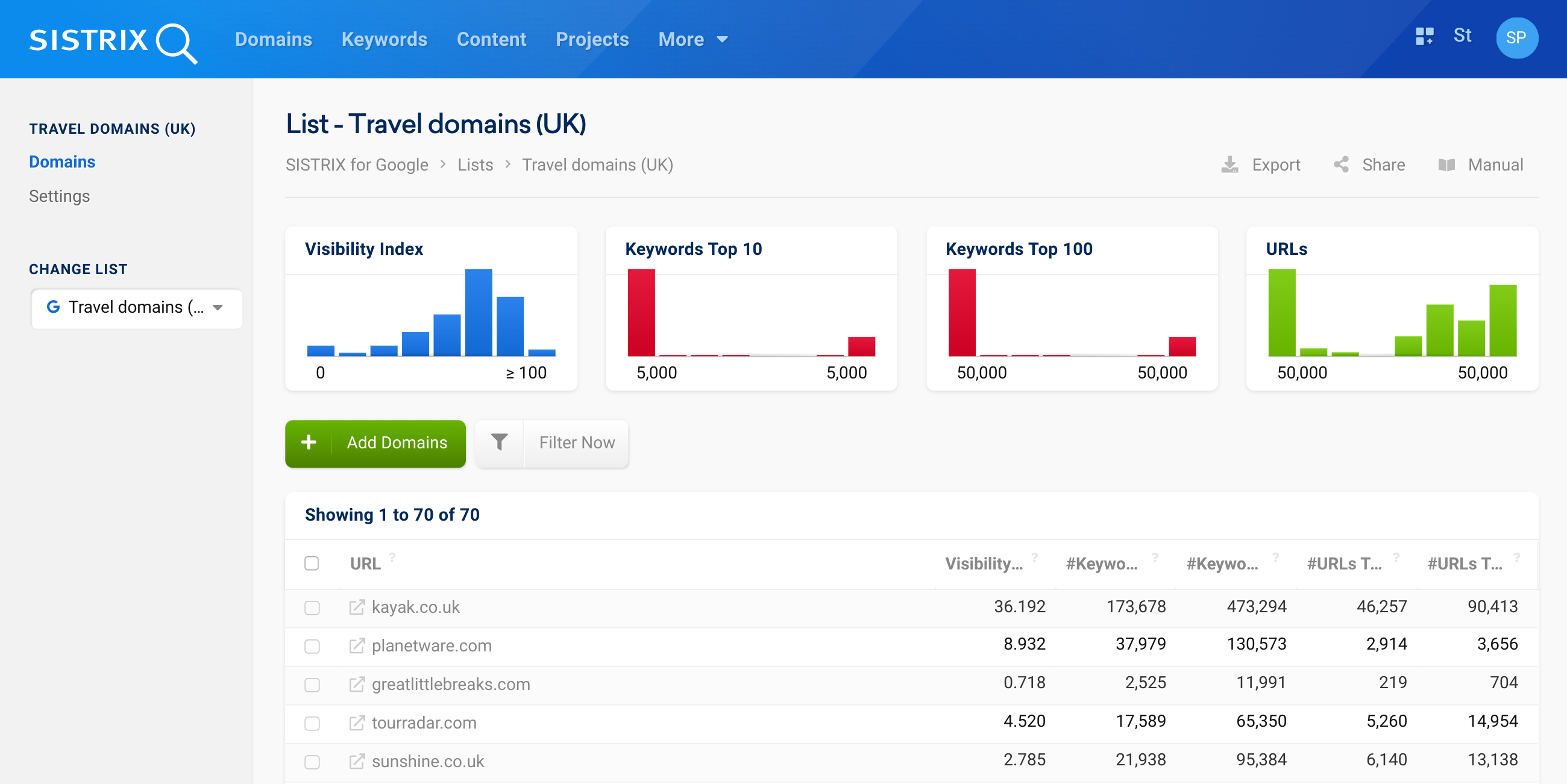Click the Visibility column header to sort
Image resolution: width=1567 pixels, height=784 pixels.
pos(984,564)
